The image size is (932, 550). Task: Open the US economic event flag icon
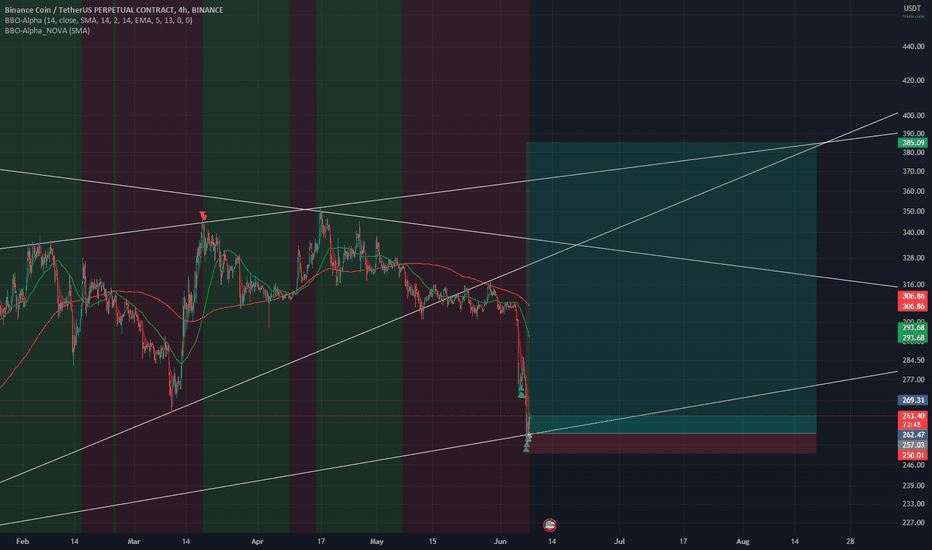pos(549,524)
